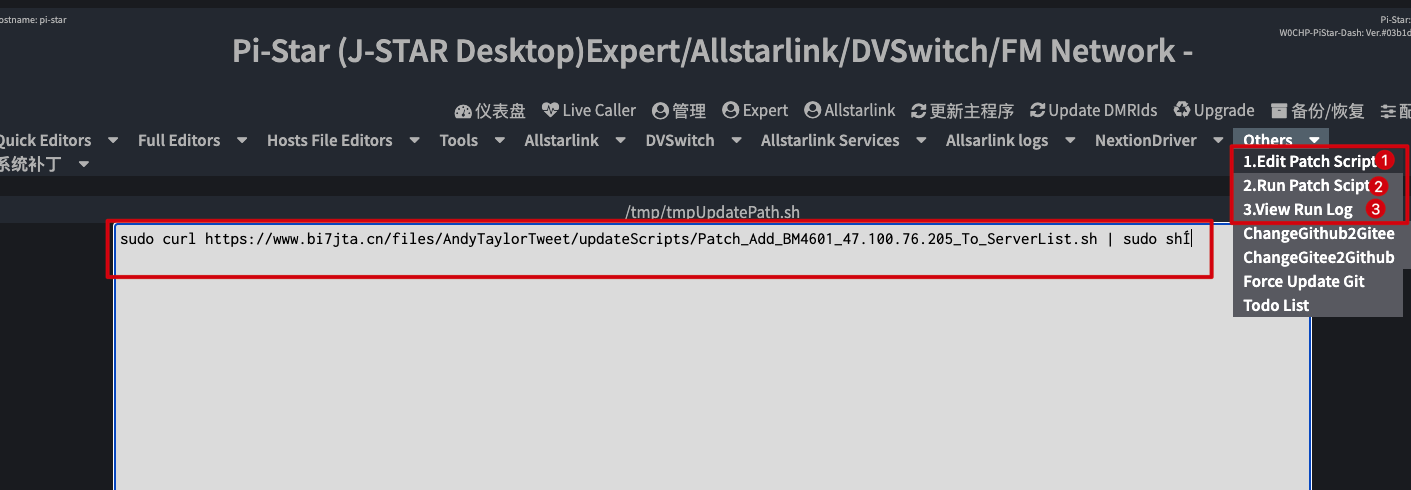Open the Allstarlink top link
The height and width of the screenshot is (490, 1411).
(x=850, y=111)
